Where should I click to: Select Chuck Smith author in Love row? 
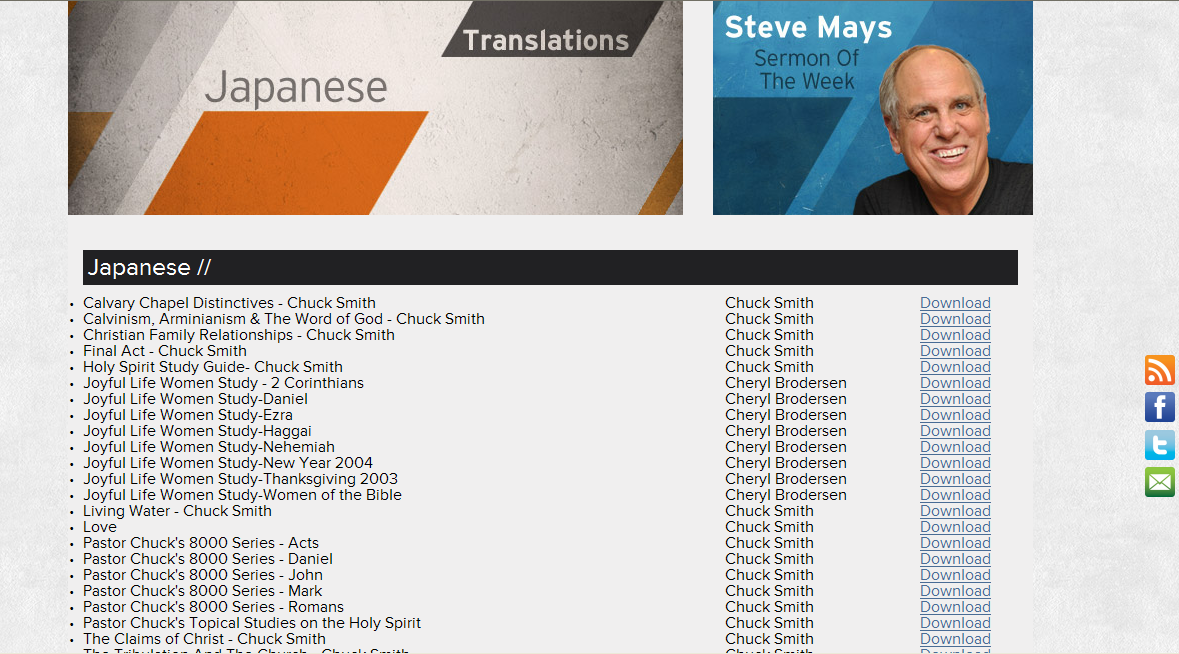[x=769, y=527]
